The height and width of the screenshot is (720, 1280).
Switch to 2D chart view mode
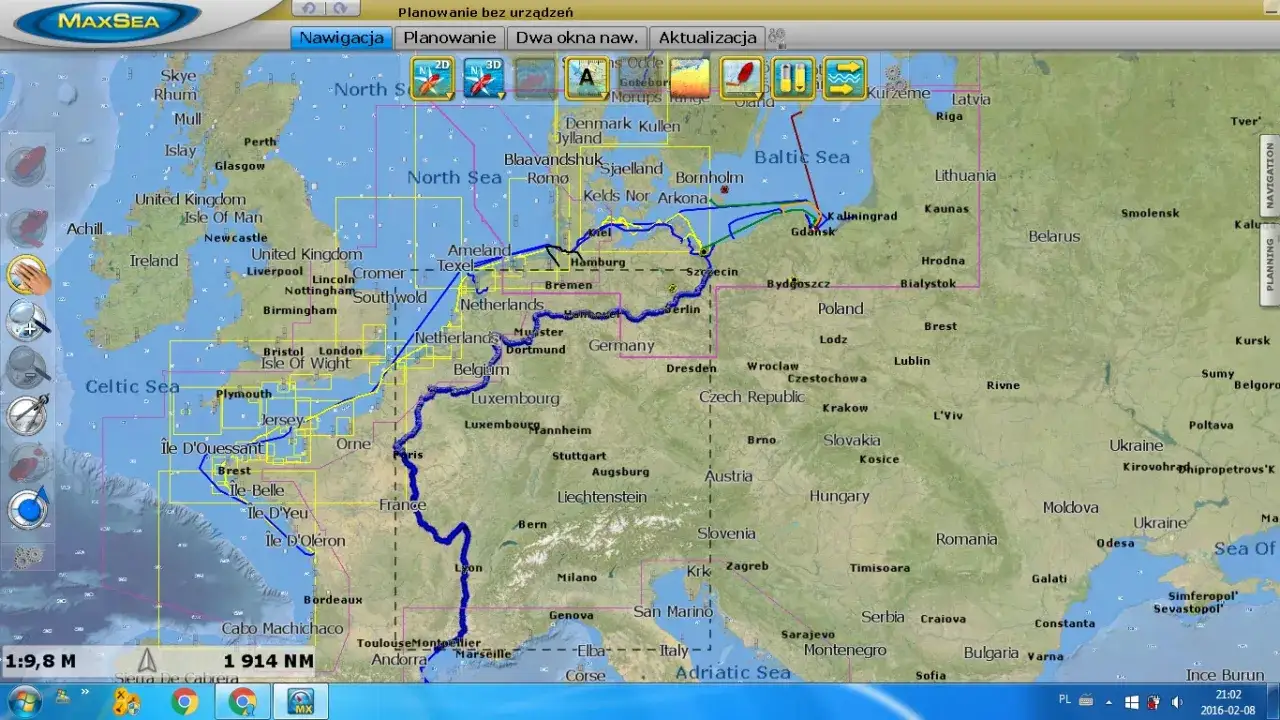433,78
